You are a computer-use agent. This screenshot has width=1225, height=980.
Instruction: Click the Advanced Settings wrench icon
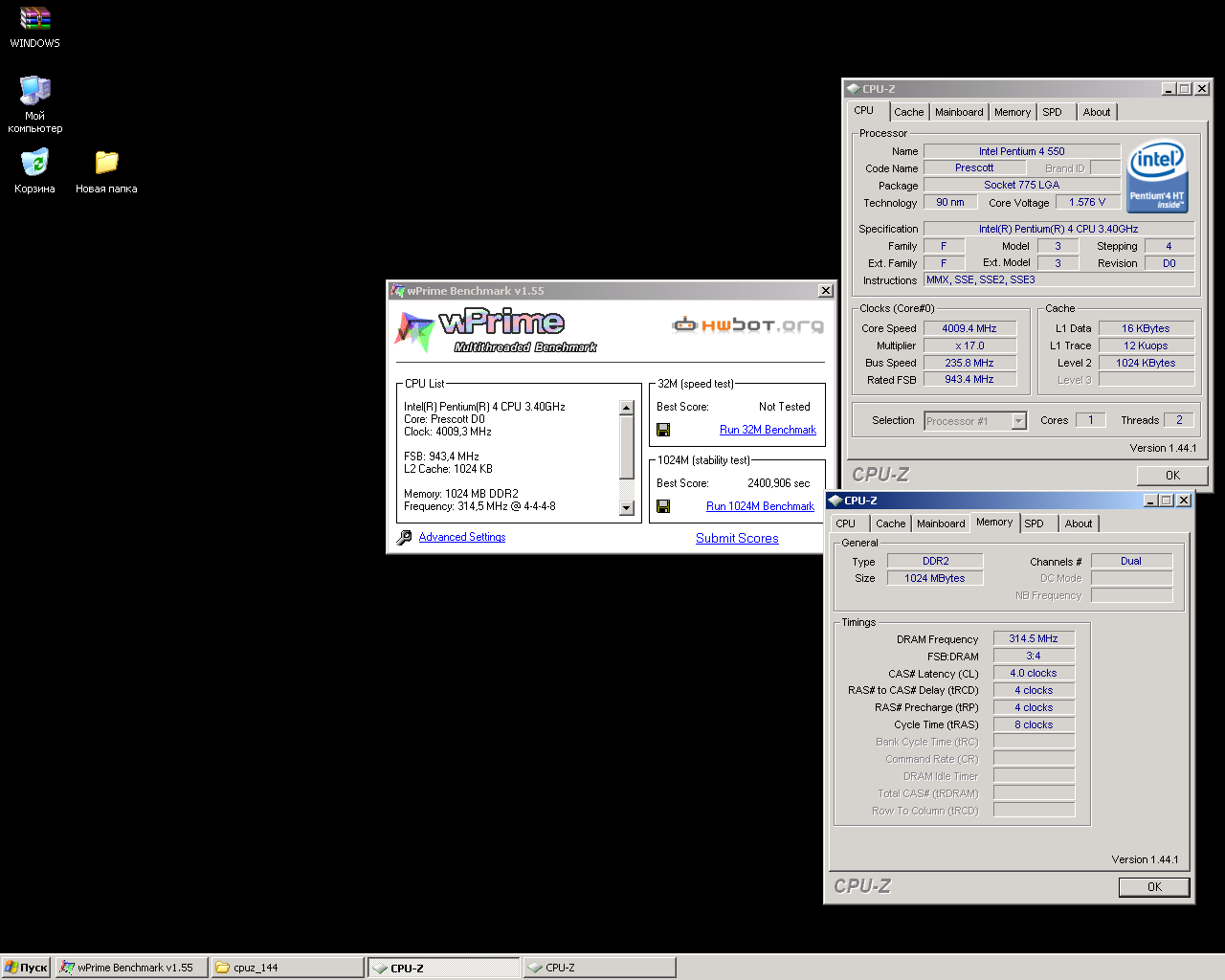(404, 538)
